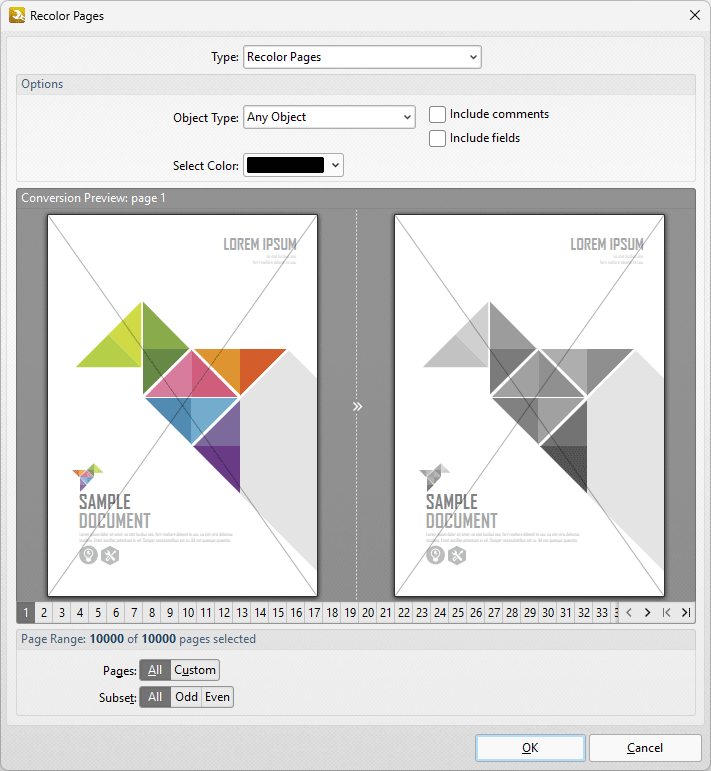The width and height of the screenshot is (711, 771).
Task: Select preview page 20 tab
Action: coord(368,613)
